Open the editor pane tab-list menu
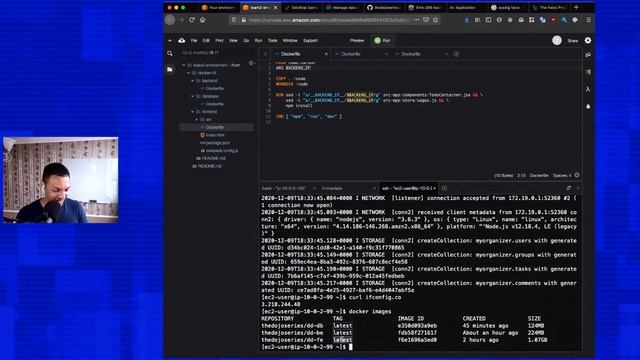 click(x=265, y=54)
